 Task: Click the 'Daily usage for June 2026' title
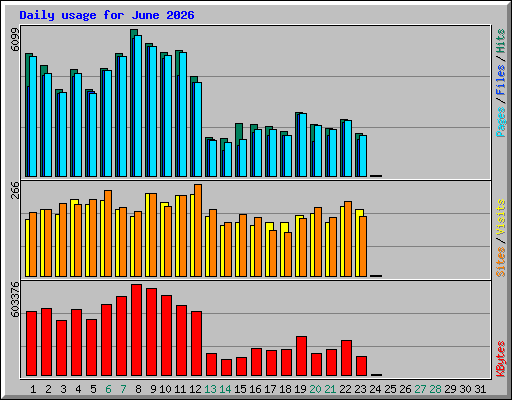tap(107, 15)
